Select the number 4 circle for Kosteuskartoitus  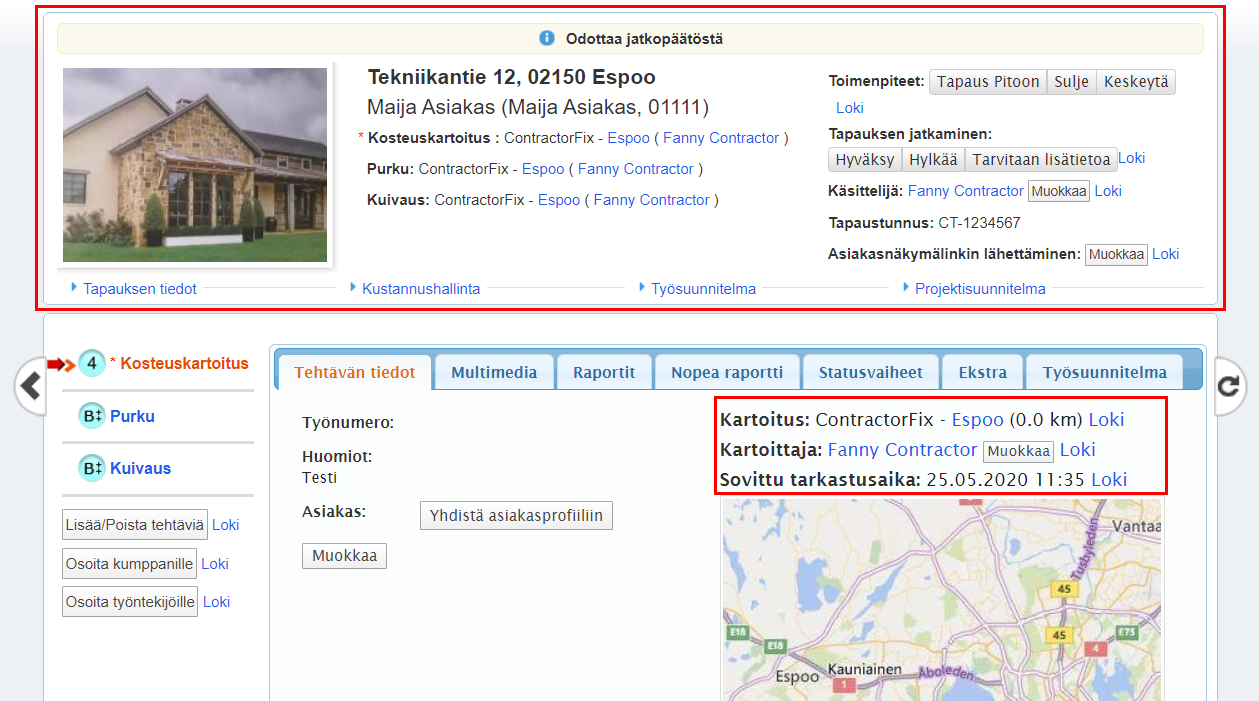pos(92,364)
